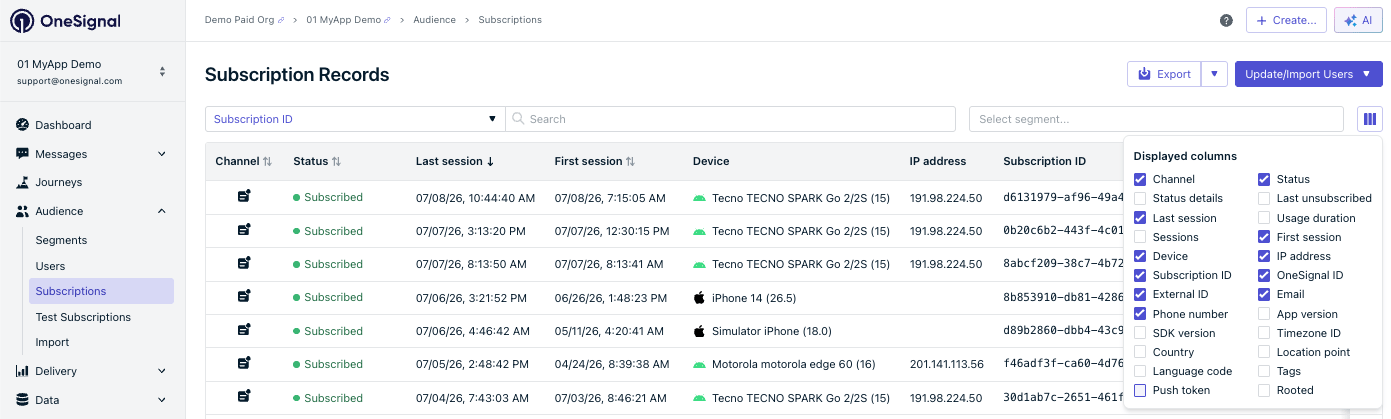The width and height of the screenshot is (1391, 419).
Task: Go to Audience breadcrumb link
Action: pyautogui.click(x=434, y=20)
